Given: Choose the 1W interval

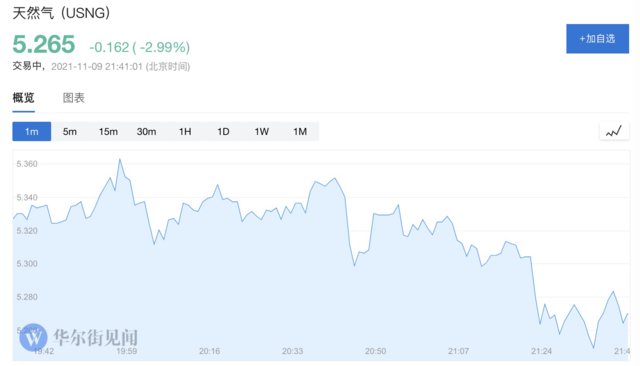Looking at the screenshot, I should (x=262, y=131).
